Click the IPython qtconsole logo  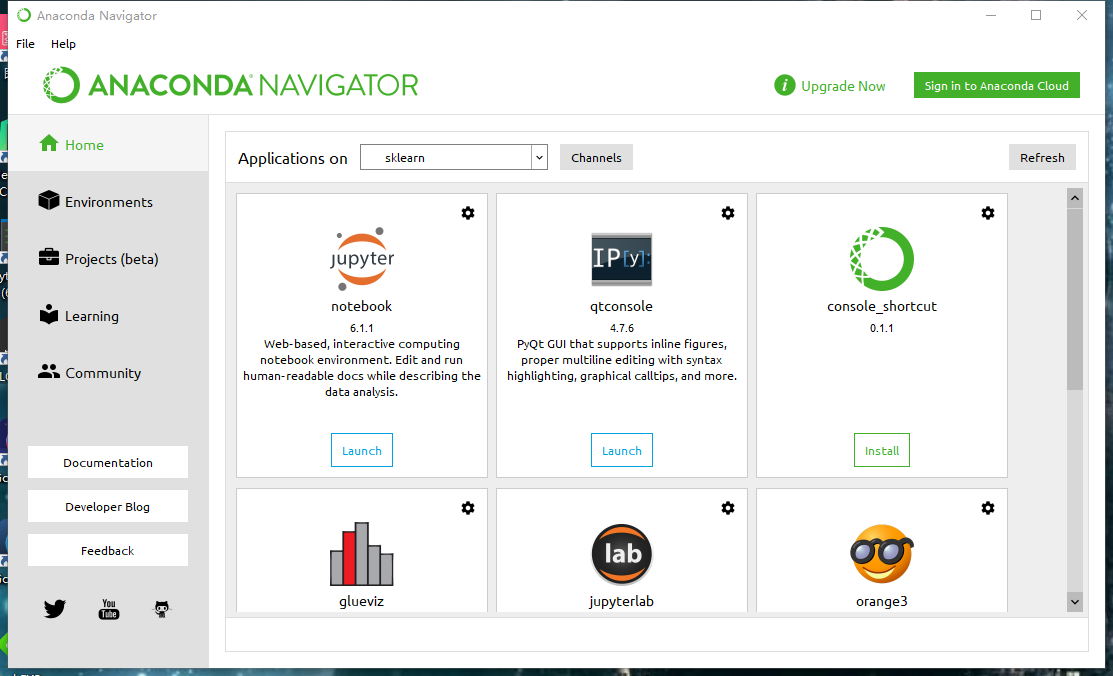tap(622, 259)
